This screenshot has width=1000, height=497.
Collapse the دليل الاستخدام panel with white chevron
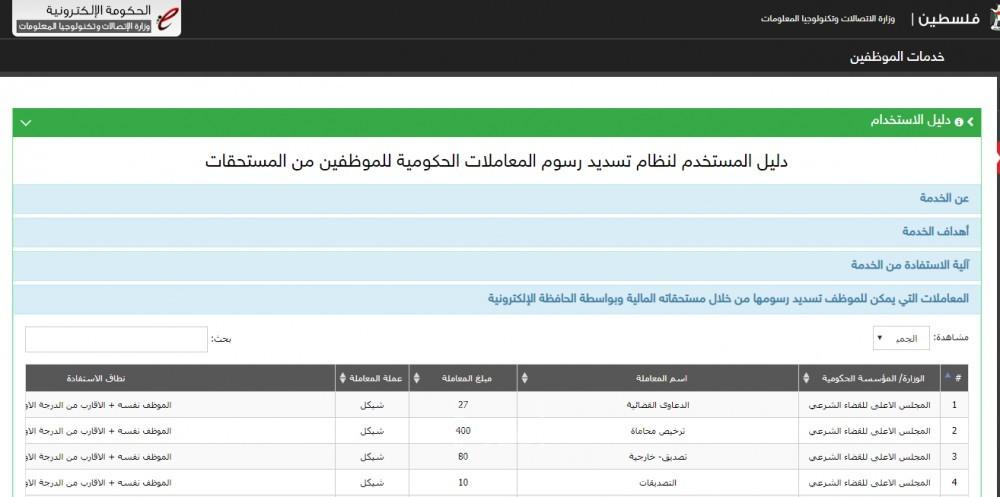tap(26, 122)
